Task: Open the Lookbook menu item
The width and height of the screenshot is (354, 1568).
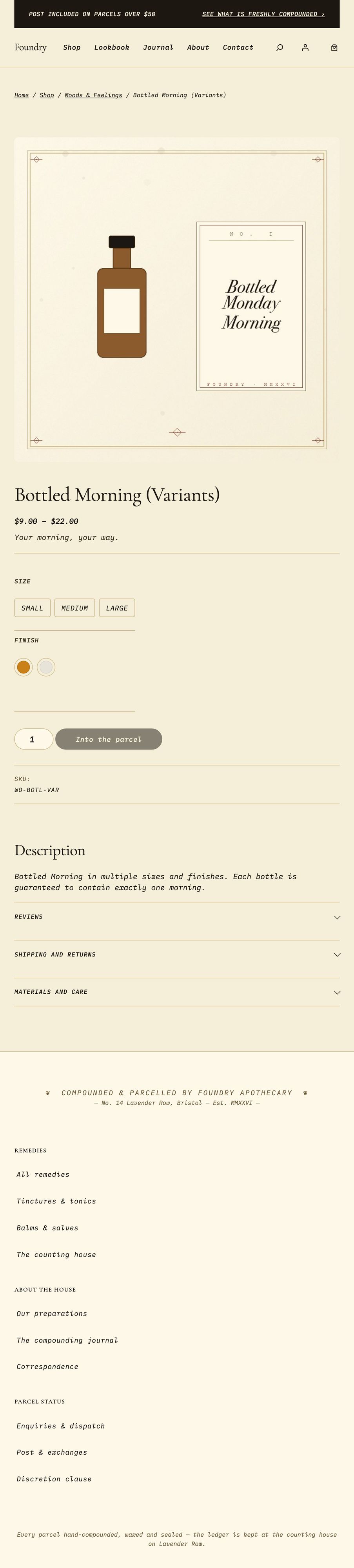Action: pos(112,47)
